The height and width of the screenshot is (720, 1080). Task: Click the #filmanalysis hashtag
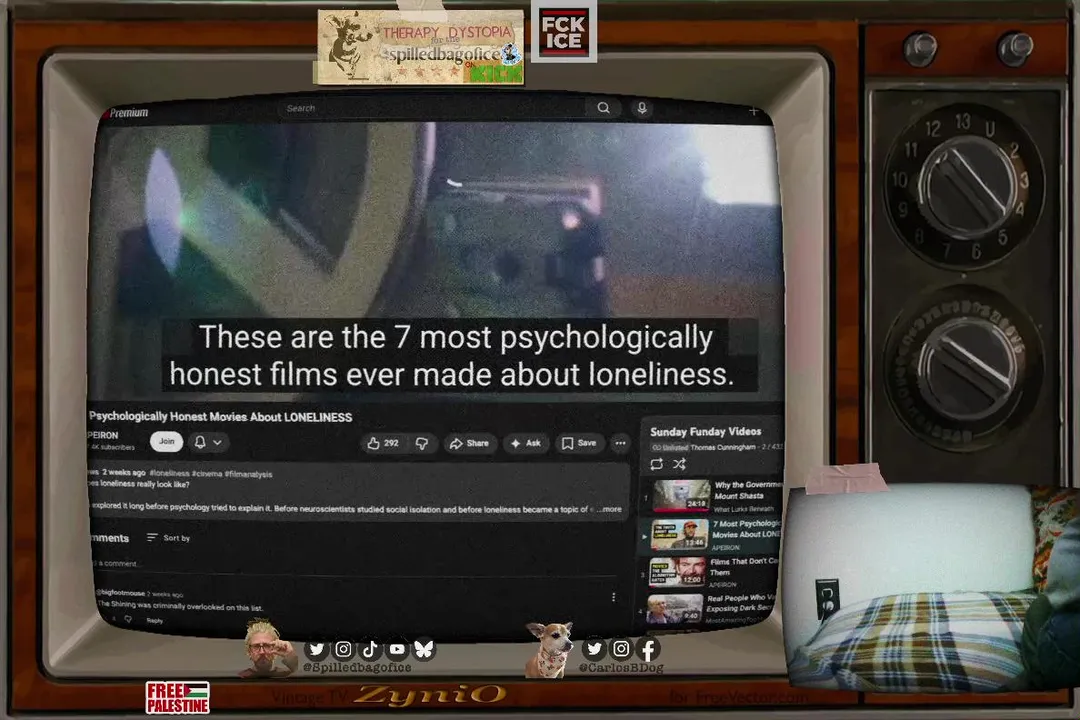(249, 474)
